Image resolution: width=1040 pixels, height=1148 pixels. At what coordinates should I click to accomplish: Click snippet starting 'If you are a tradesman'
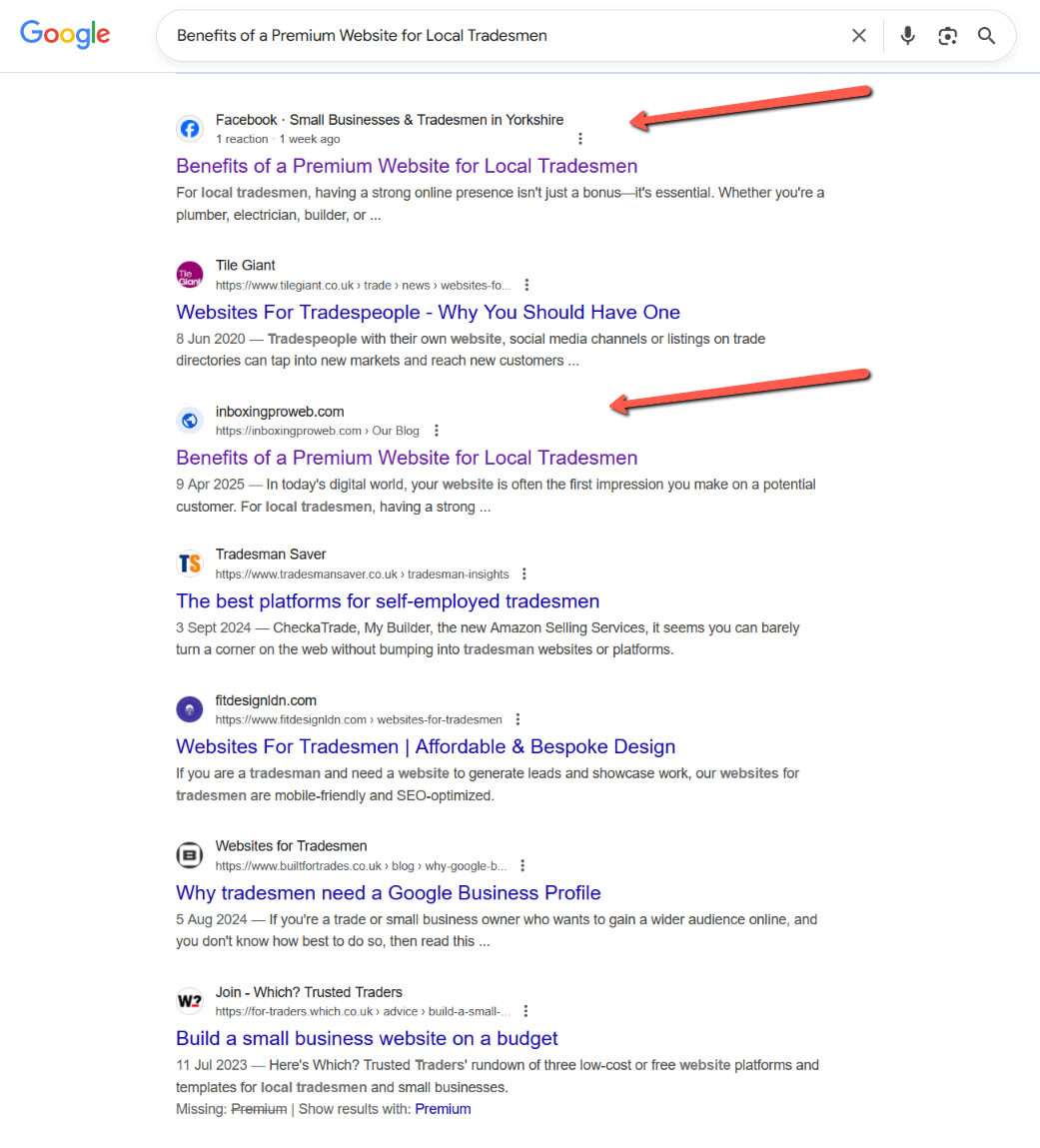[x=488, y=784]
